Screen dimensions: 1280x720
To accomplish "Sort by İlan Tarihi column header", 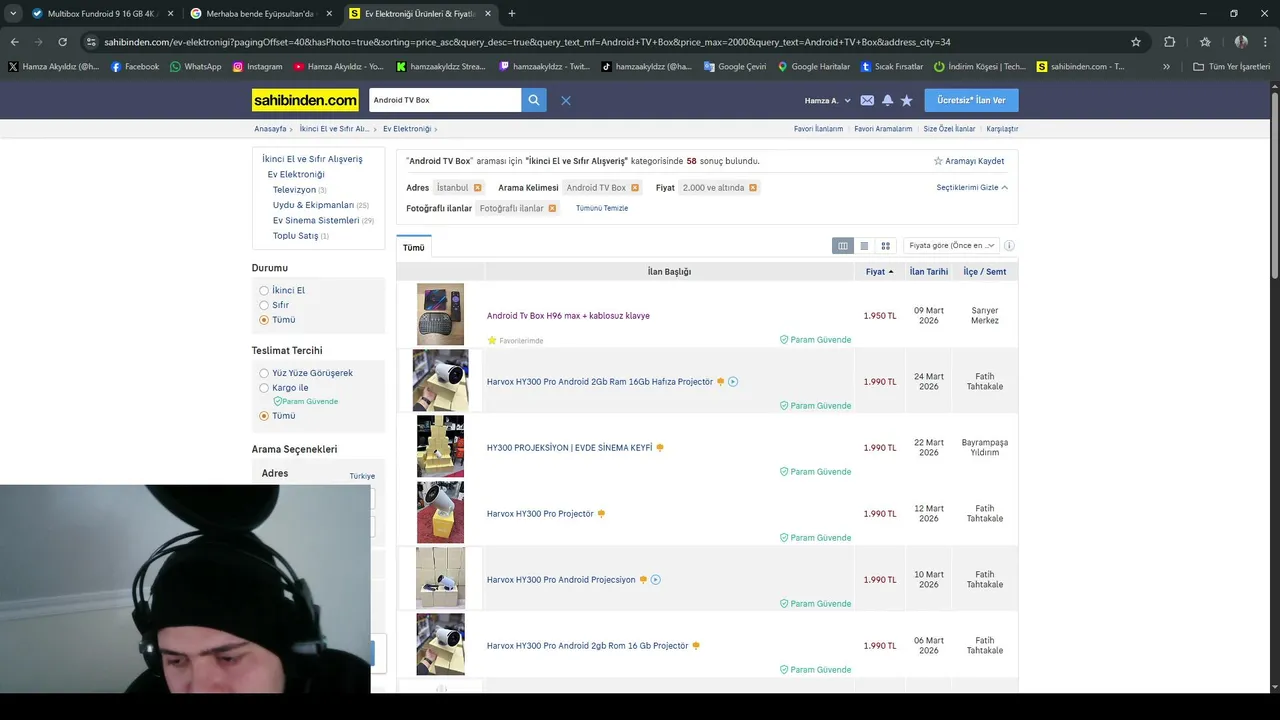I will [x=929, y=272].
